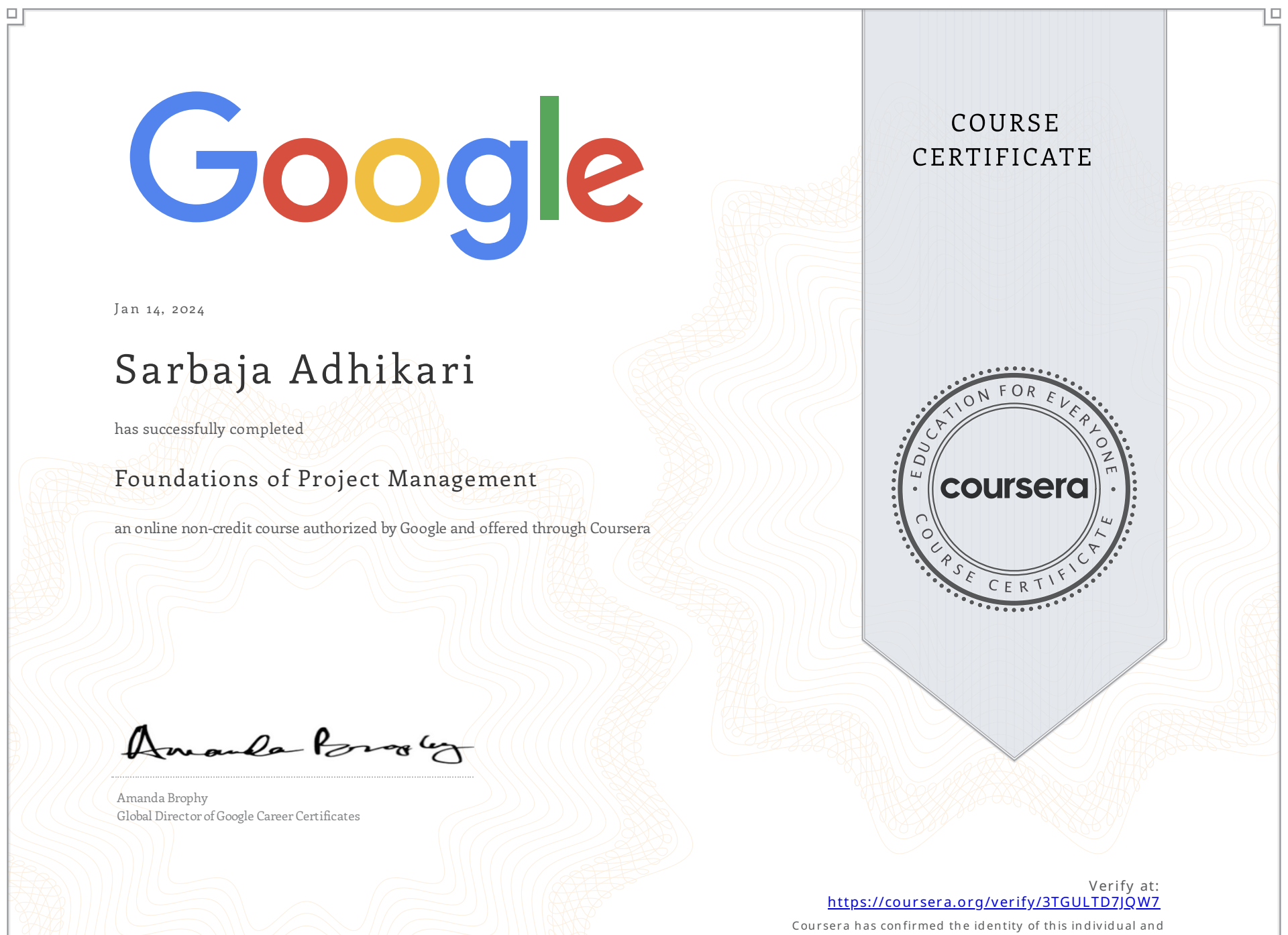Click the non-credit course description line
The image size is (1288, 935).
382,529
